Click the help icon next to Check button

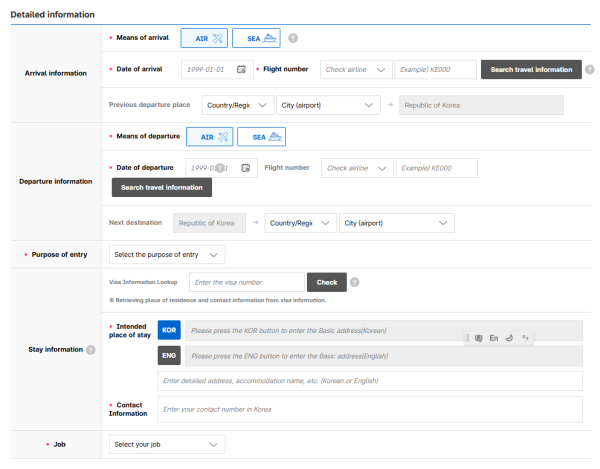[x=355, y=282]
